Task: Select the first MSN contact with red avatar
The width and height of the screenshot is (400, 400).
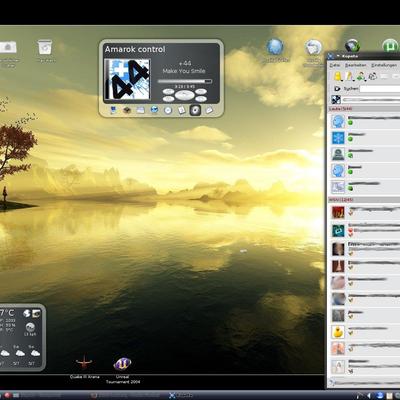Action: pos(365,212)
